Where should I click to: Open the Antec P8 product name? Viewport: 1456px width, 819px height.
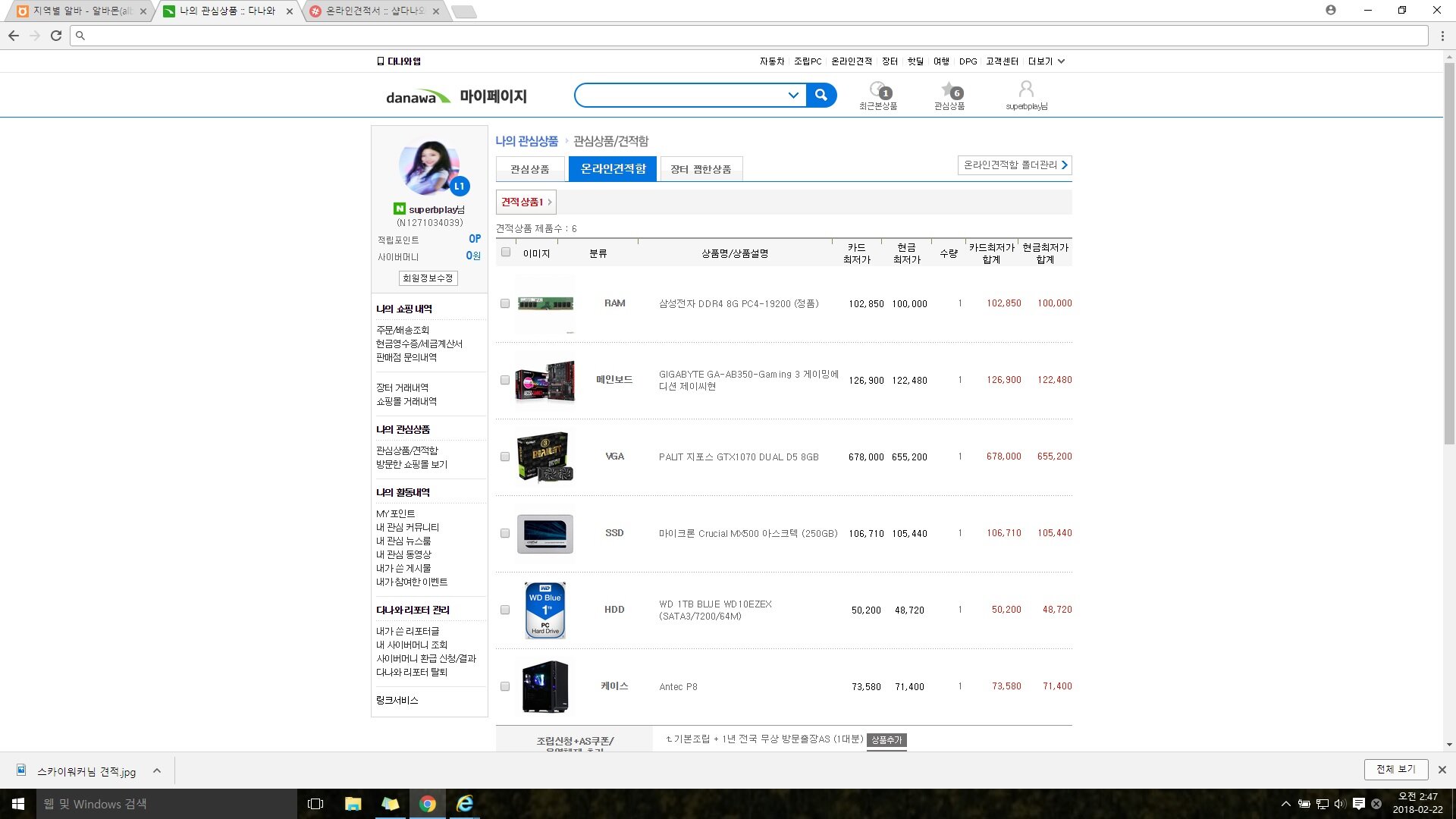(678, 686)
